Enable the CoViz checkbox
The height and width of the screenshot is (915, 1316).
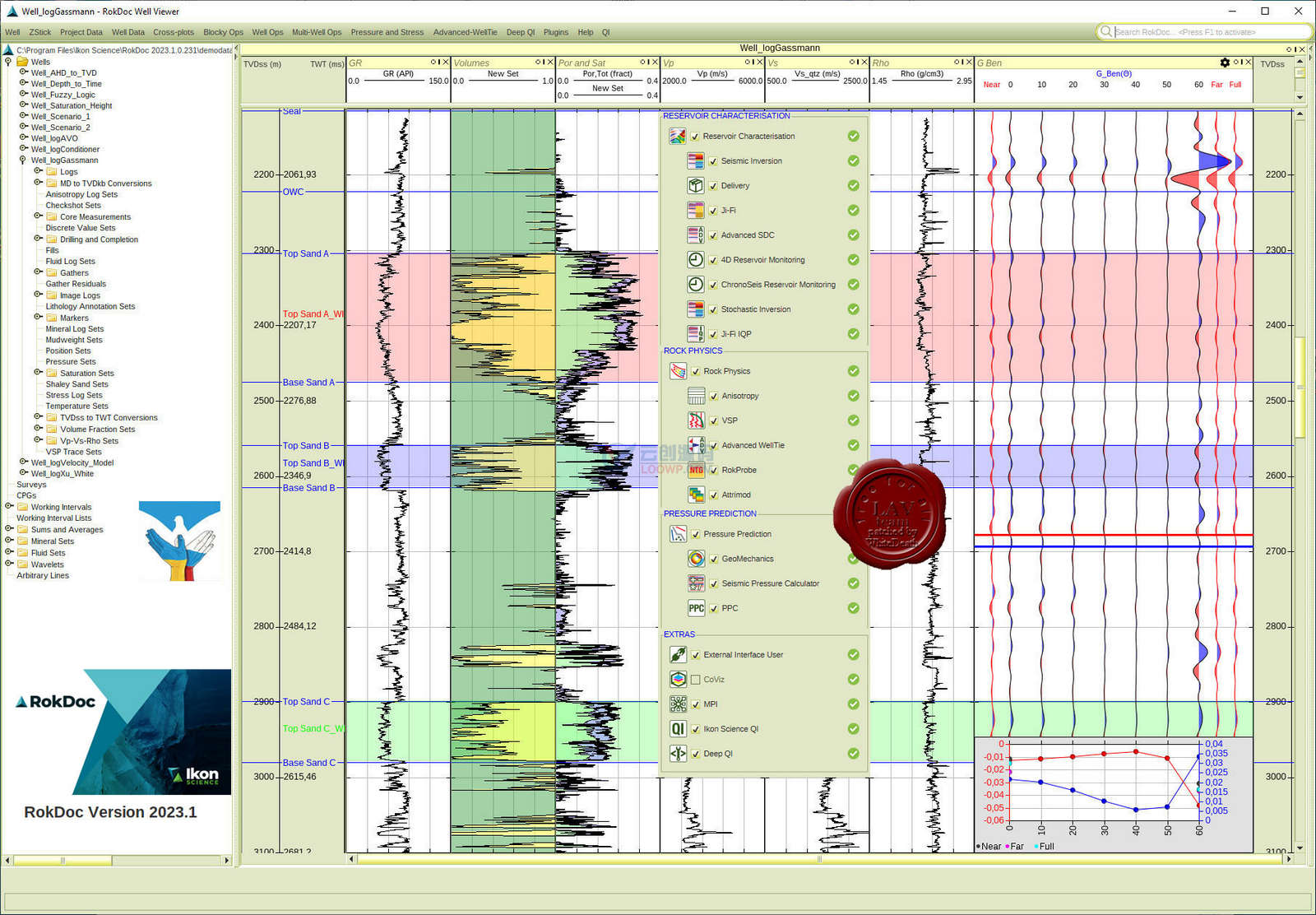(696, 680)
